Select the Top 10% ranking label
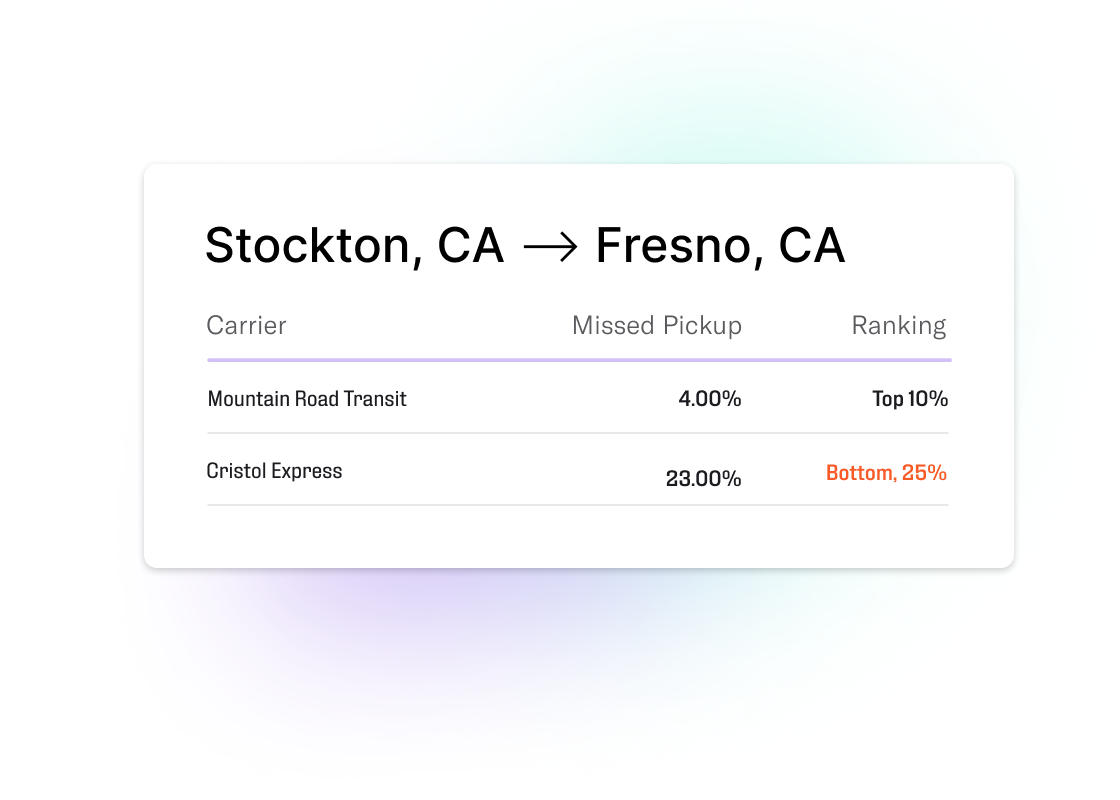 [910, 399]
